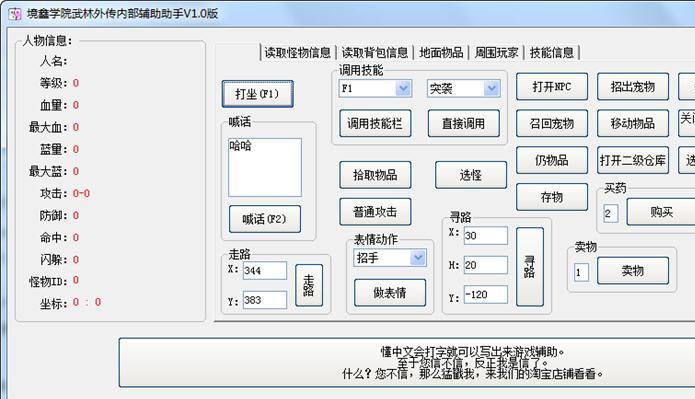Screen dimensions: 695x399
Task: Click the 人名 label
Action: (x=53, y=61)
